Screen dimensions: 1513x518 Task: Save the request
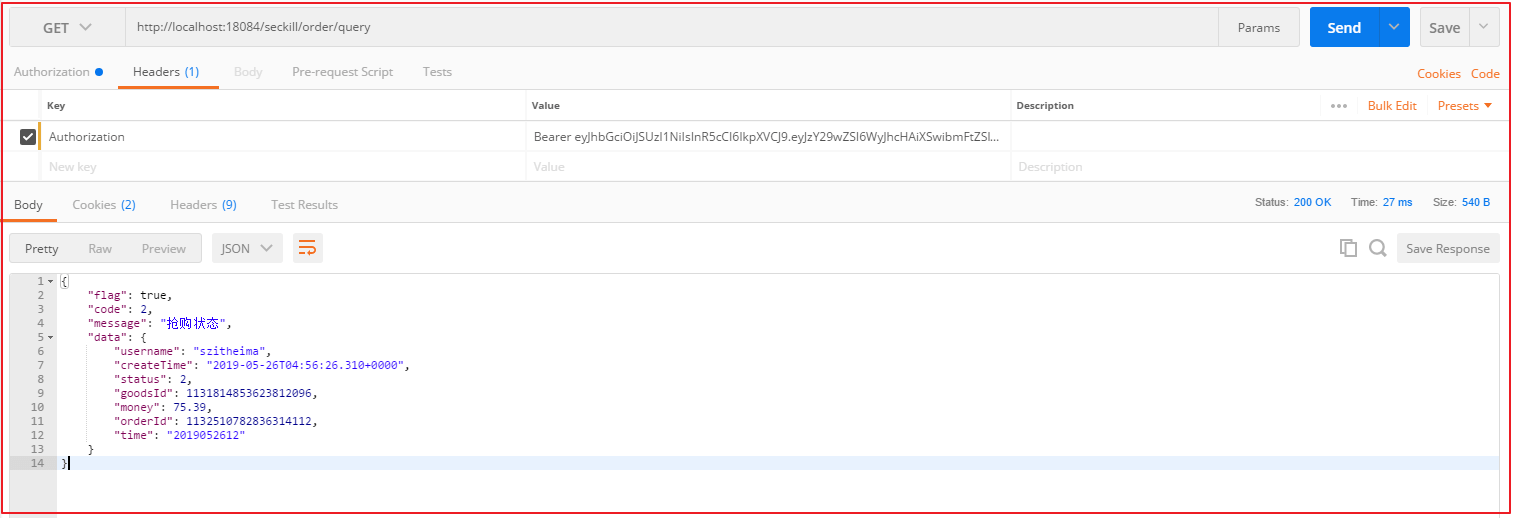1444,28
